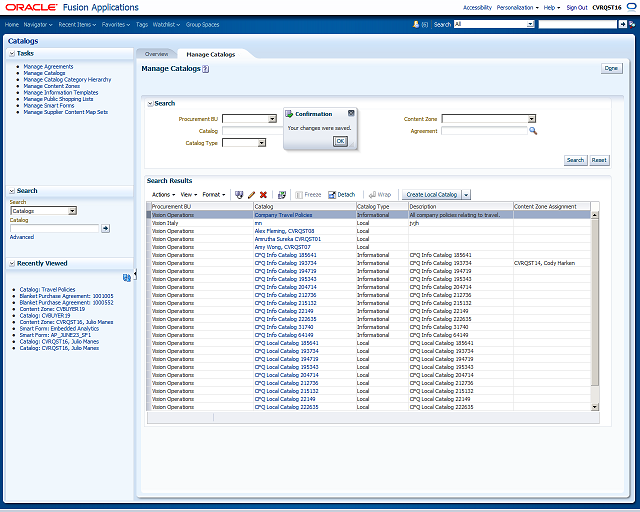This screenshot has width=640, height=512.
Task: Select the Vision Italy row
Action: pos(369,223)
